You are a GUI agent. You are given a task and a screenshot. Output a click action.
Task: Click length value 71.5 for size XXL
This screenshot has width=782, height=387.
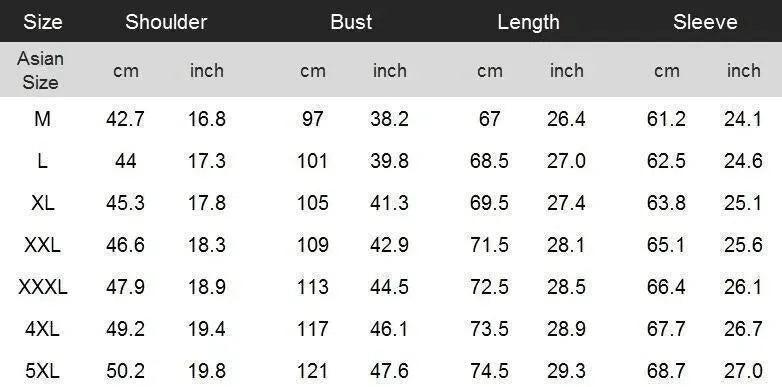[x=489, y=245]
